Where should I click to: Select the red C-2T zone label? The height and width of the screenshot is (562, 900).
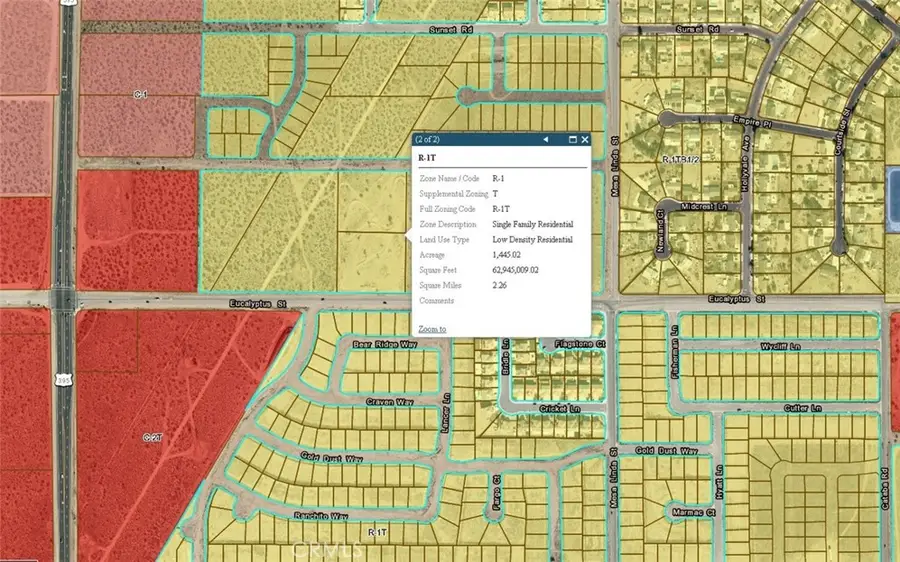153,437
